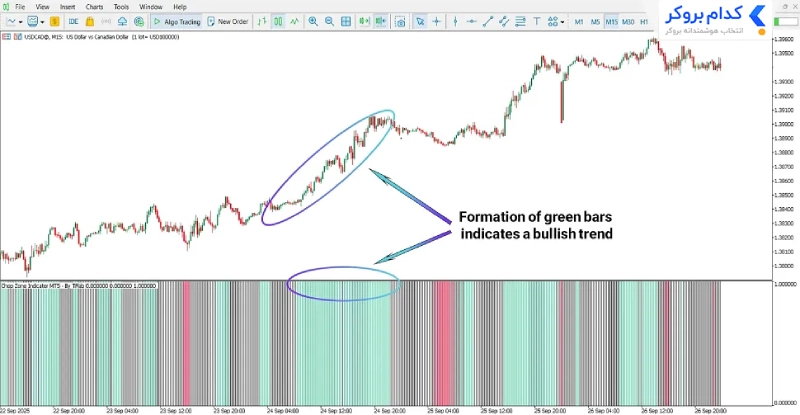Zoom out of the chart
This screenshot has height=415, width=800.
coord(329,21)
